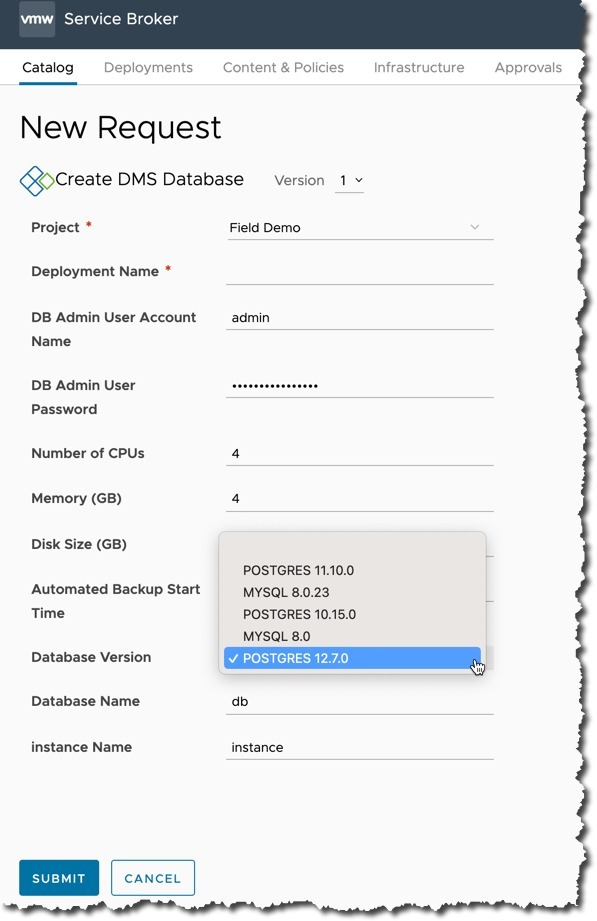
Task: Select MYSQL 8.0.23 option
Action: 352,592
